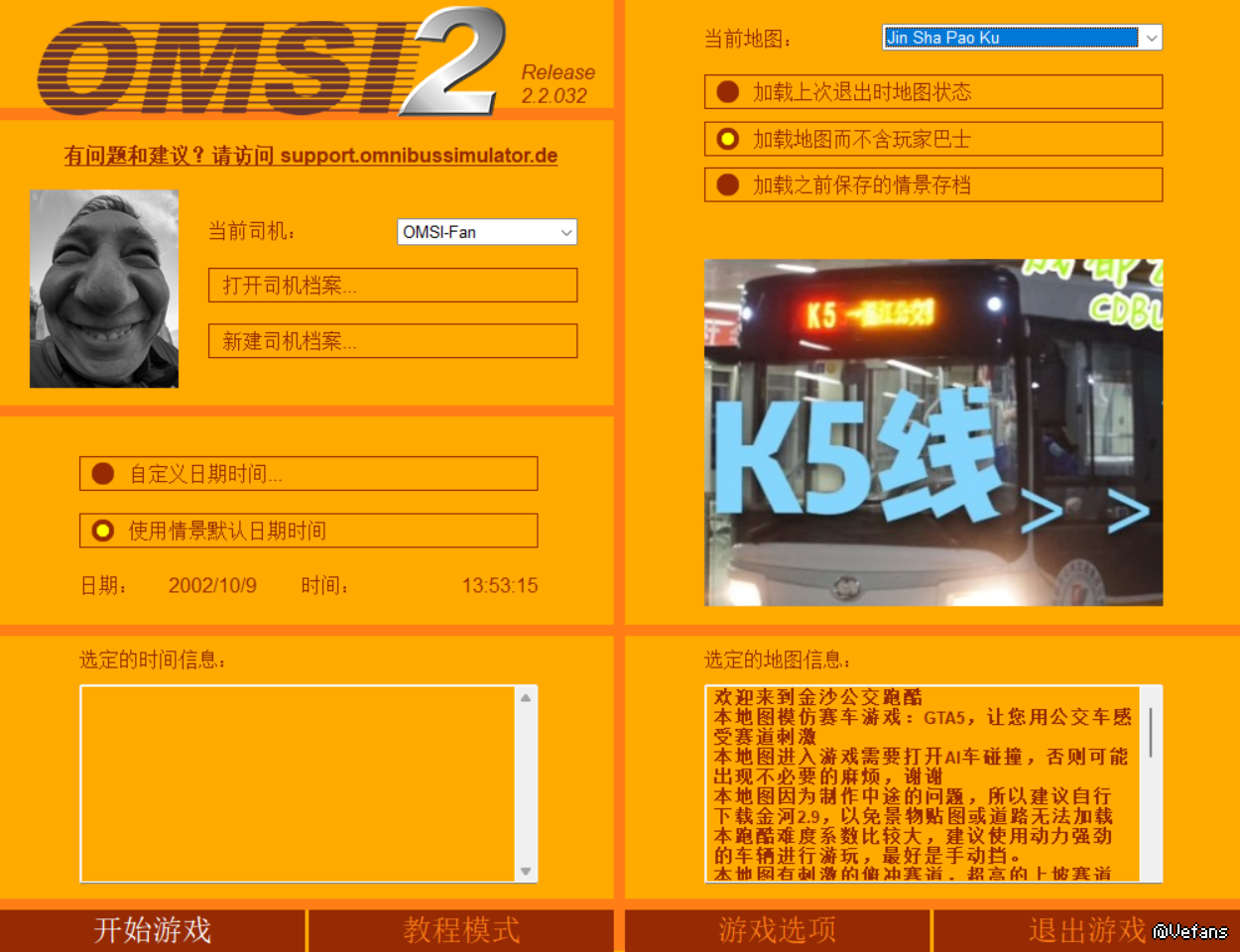
Task: Open 游戏选项 game options
Action: click(778, 930)
